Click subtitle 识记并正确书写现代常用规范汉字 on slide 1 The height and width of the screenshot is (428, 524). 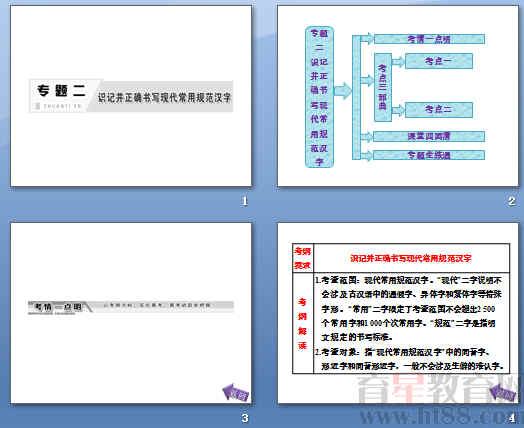[164, 98]
